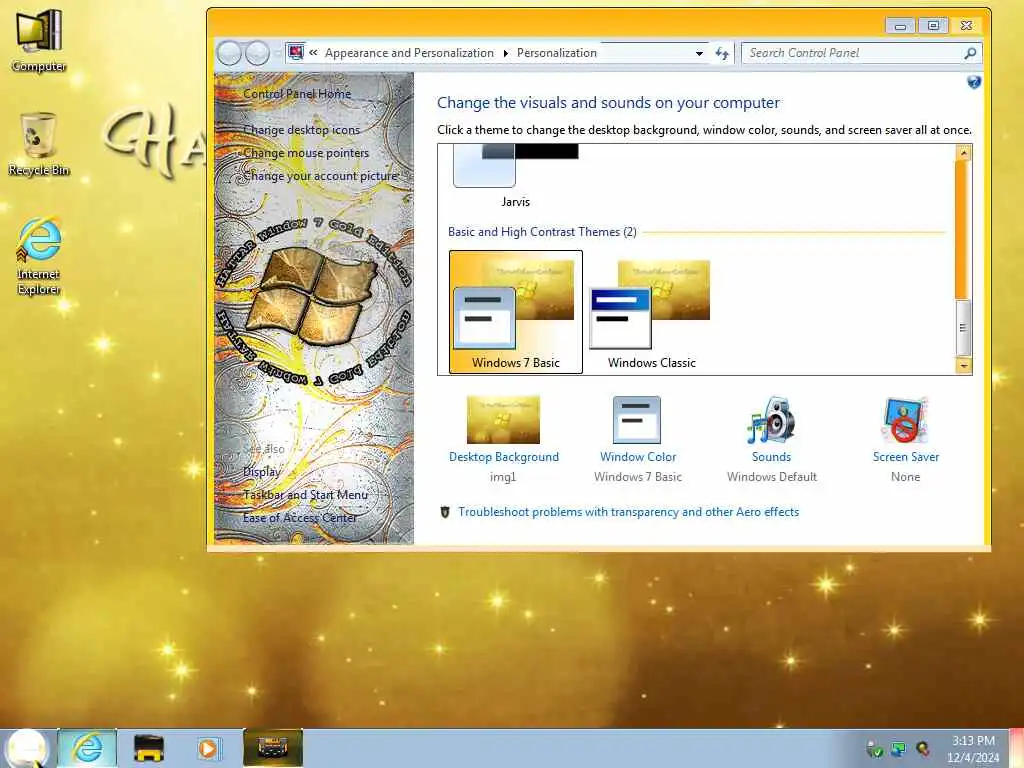This screenshot has height=768, width=1024.
Task: Click the 'Basic and High Contrast Themes (2)' heading
Action: [542, 232]
